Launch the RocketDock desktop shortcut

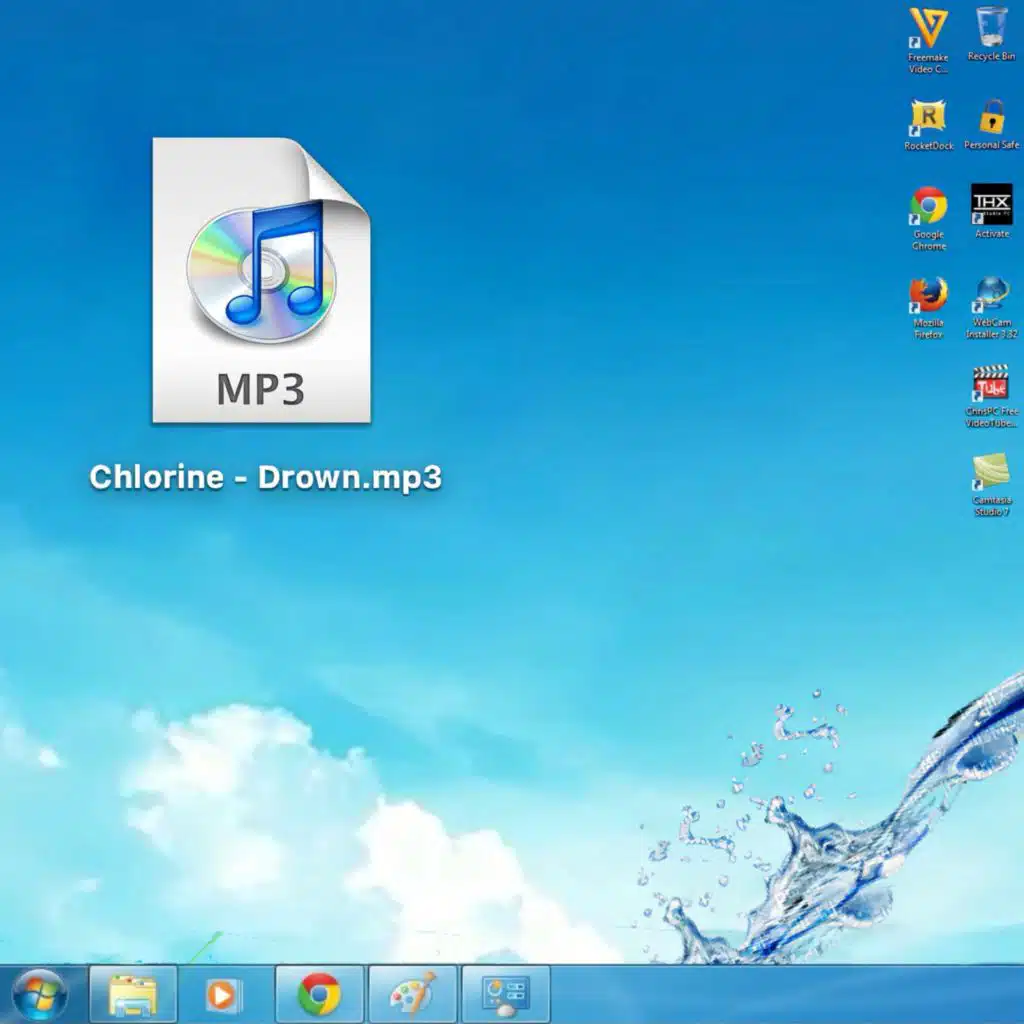(928, 118)
